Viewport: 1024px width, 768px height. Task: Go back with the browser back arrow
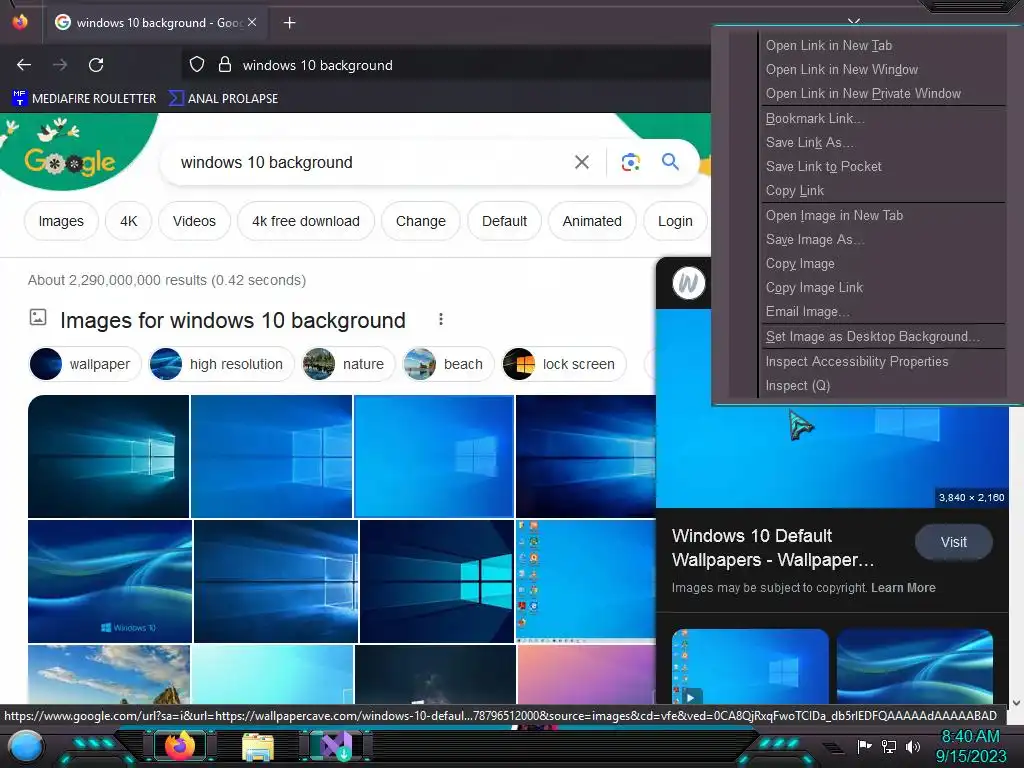[x=24, y=65]
